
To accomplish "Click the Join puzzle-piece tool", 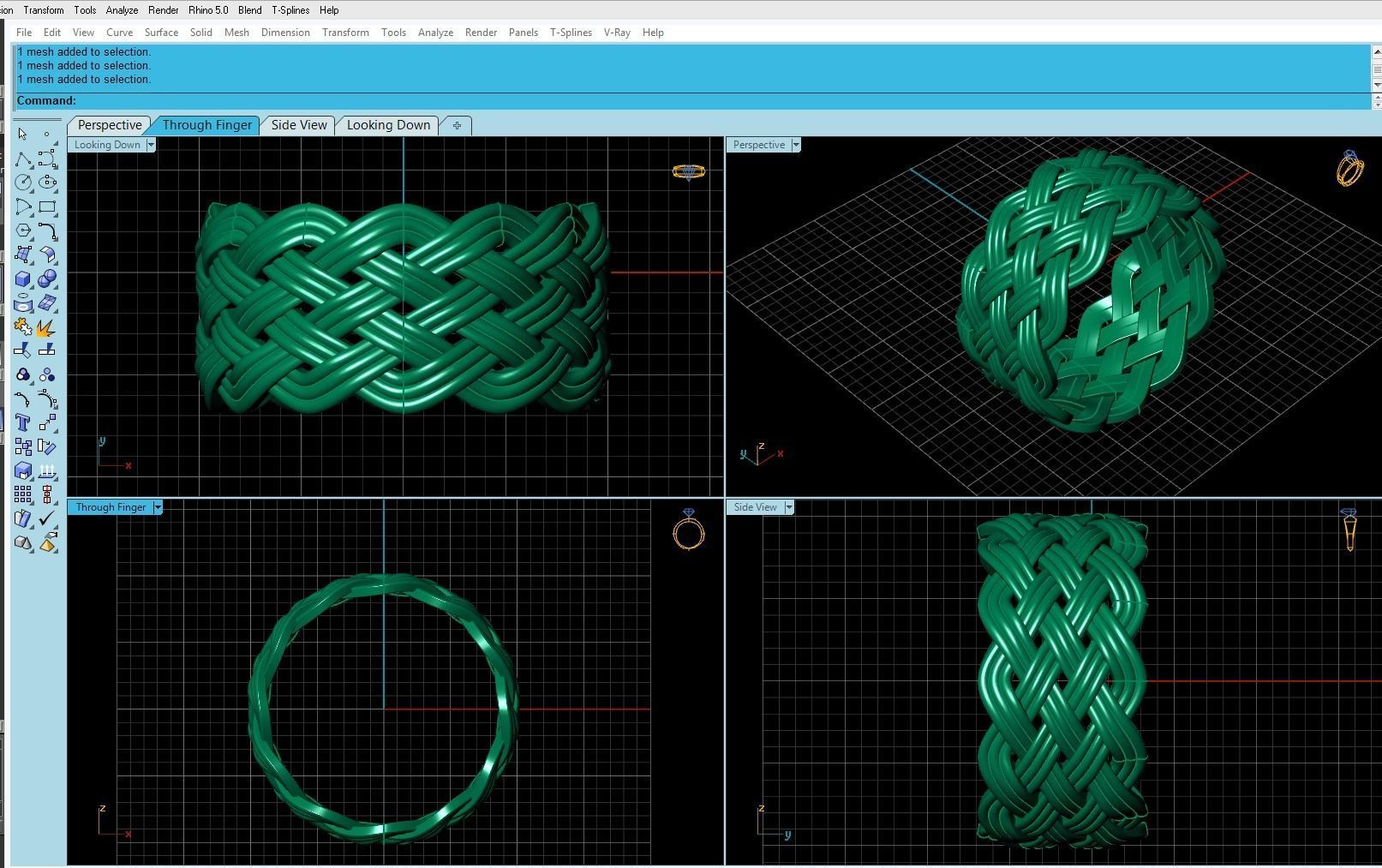I will tap(23, 326).
